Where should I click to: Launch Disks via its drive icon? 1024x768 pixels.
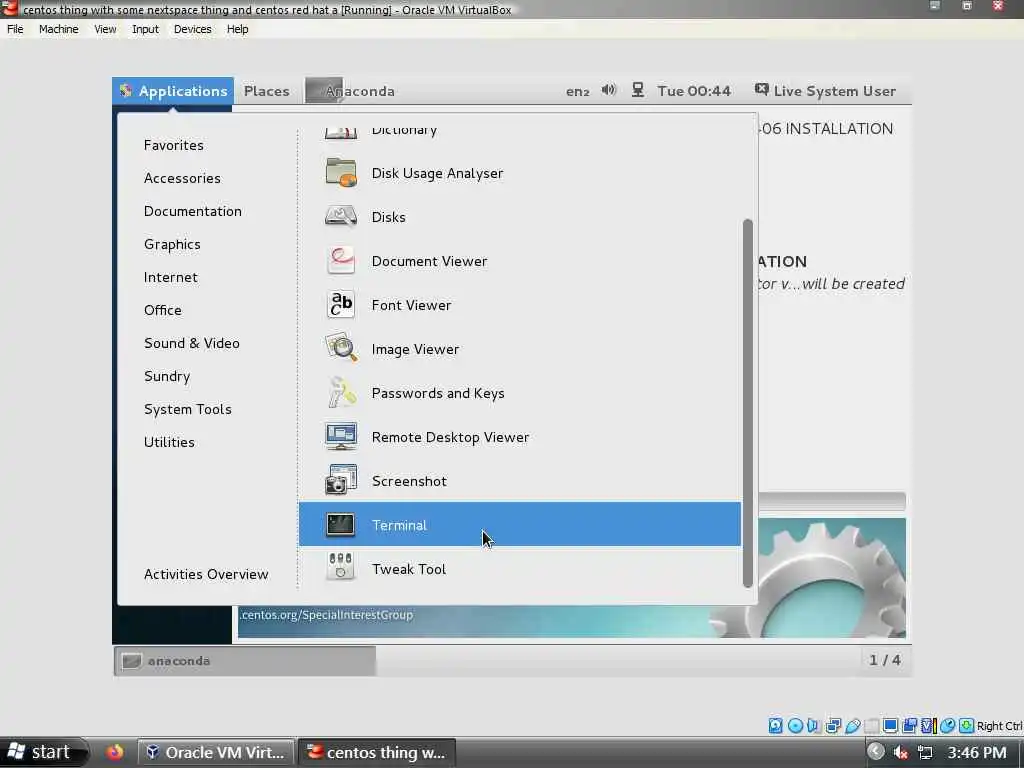tap(341, 217)
